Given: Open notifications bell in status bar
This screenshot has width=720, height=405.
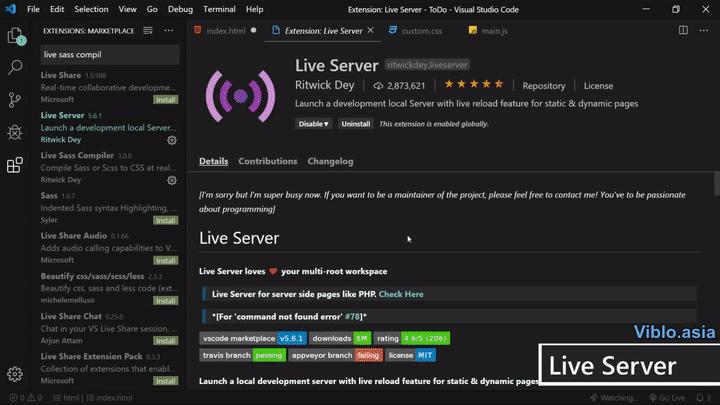Looking at the screenshot, I should pos(703,398).
